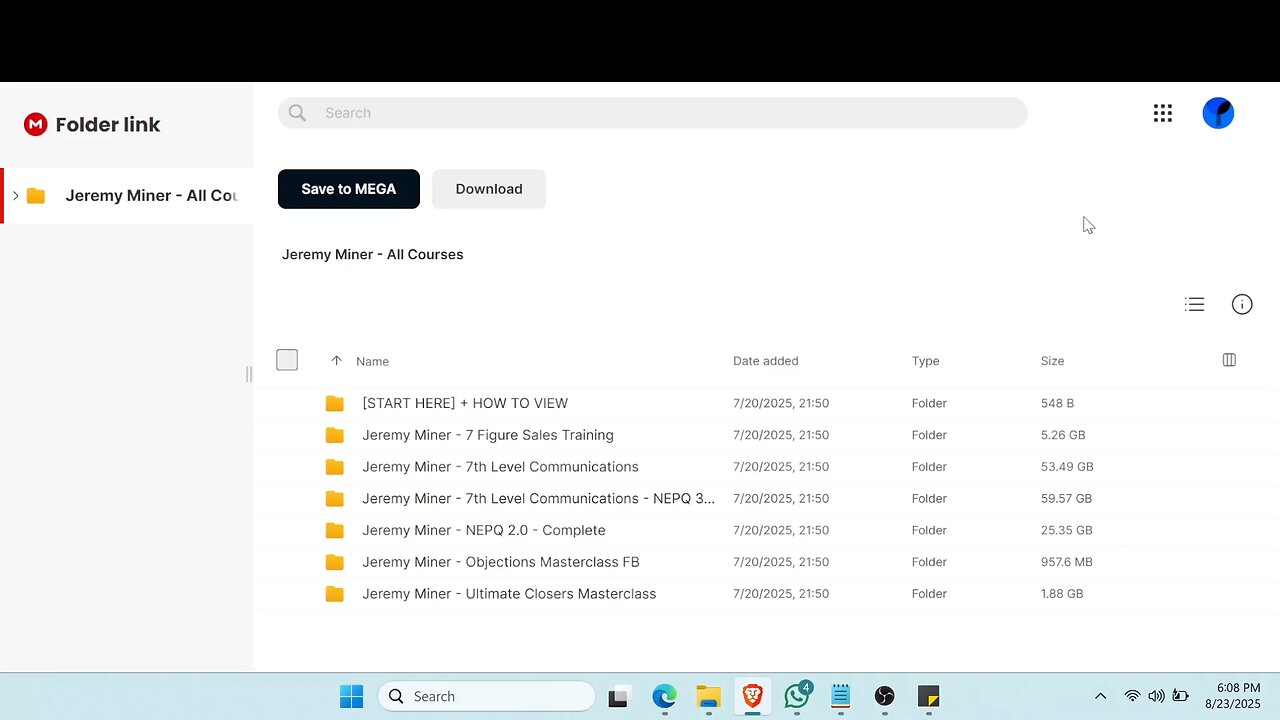Screen dimensions: 1280x720
Task: Click the Save to MEGA button
Action: point(349,189)
